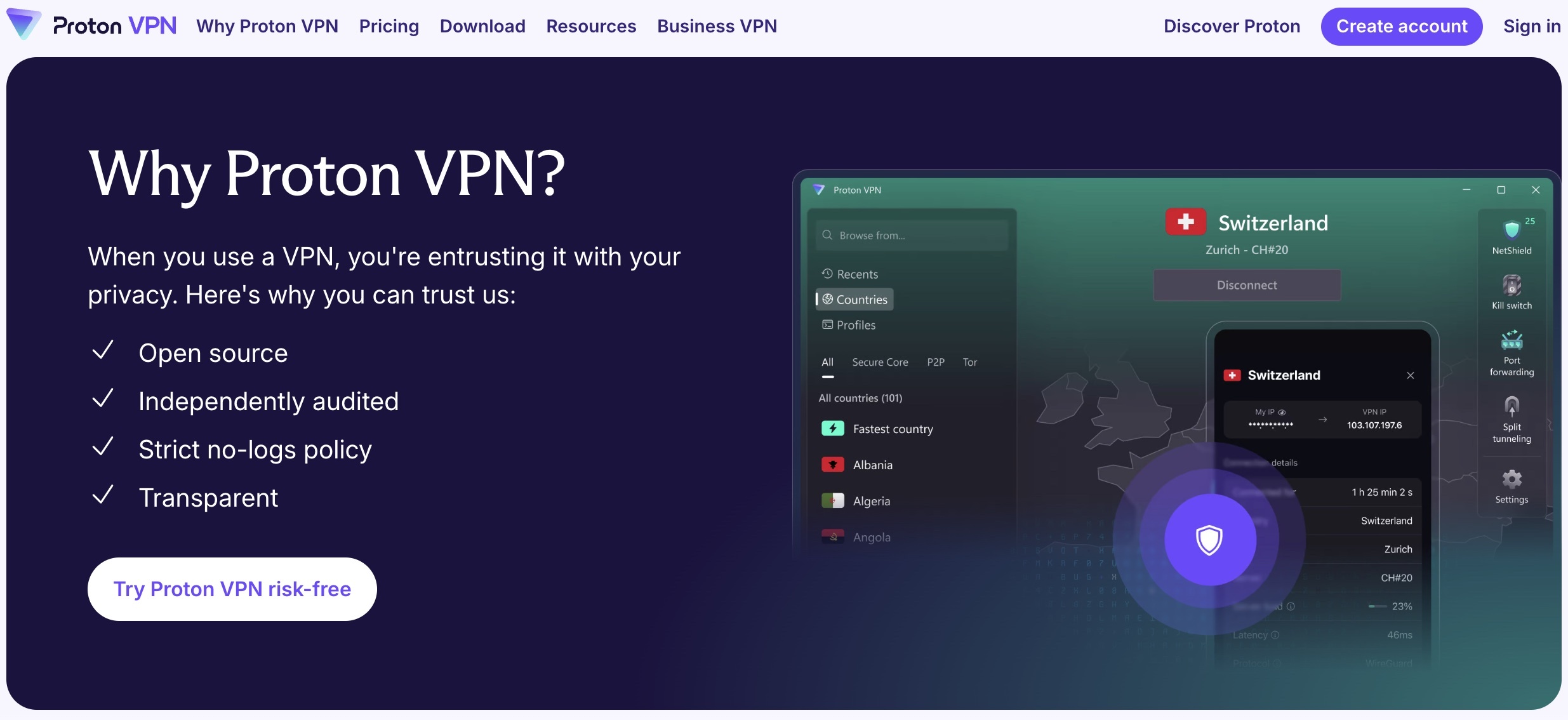The width and height of the screenshot is (1568, 720).
Task: Click the Algeria flag icon
Action: (x=833, y=501)
